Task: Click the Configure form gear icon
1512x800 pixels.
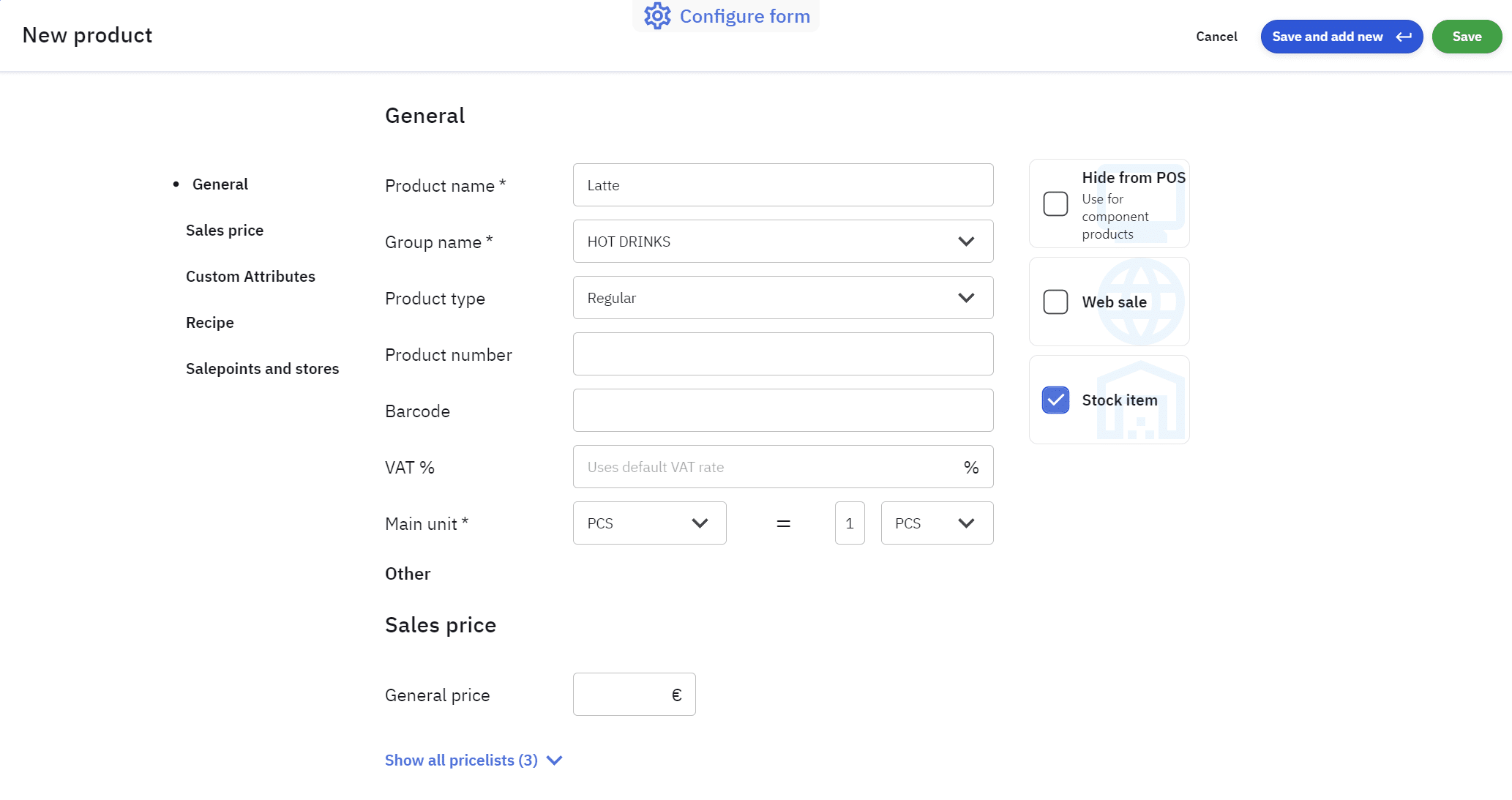Action: point(656,16)
